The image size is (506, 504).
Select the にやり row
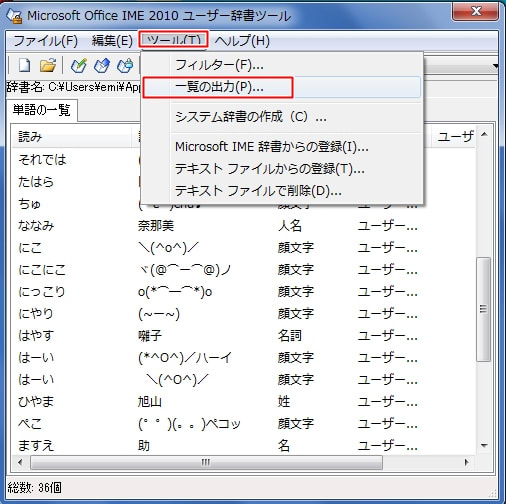(x=36, y=314)
